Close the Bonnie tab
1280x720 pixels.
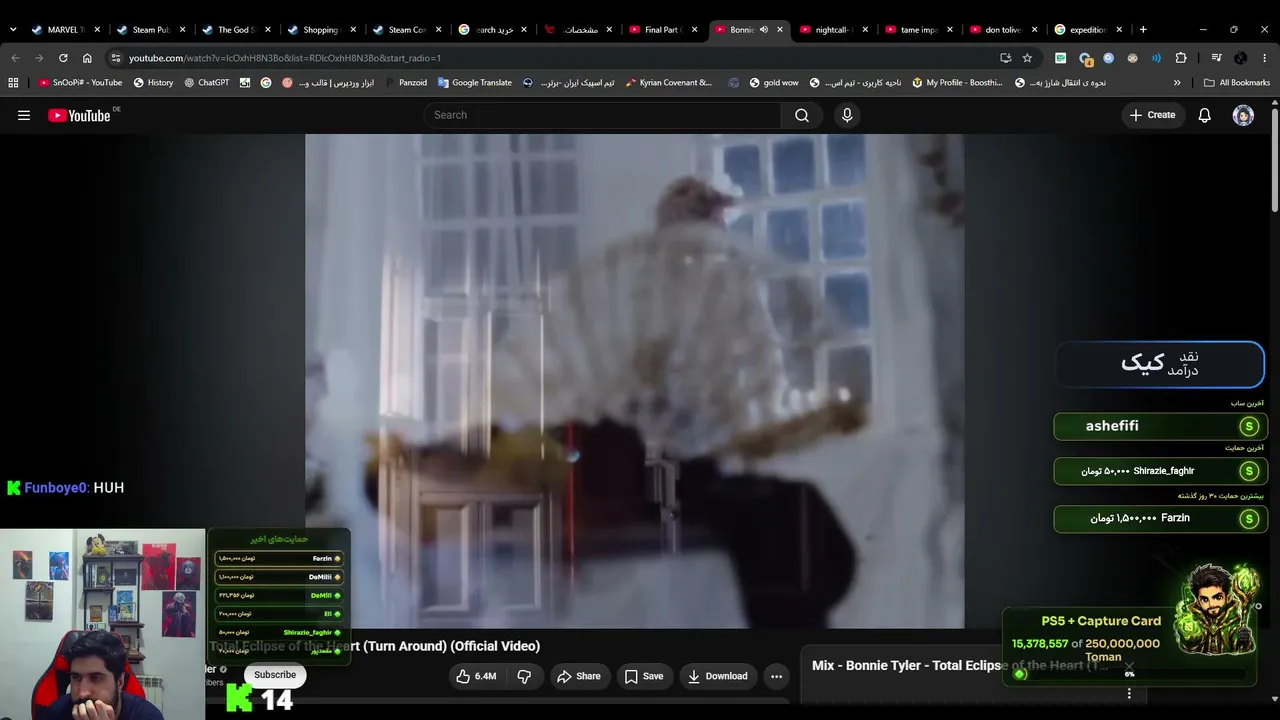(x=780, y=30)
